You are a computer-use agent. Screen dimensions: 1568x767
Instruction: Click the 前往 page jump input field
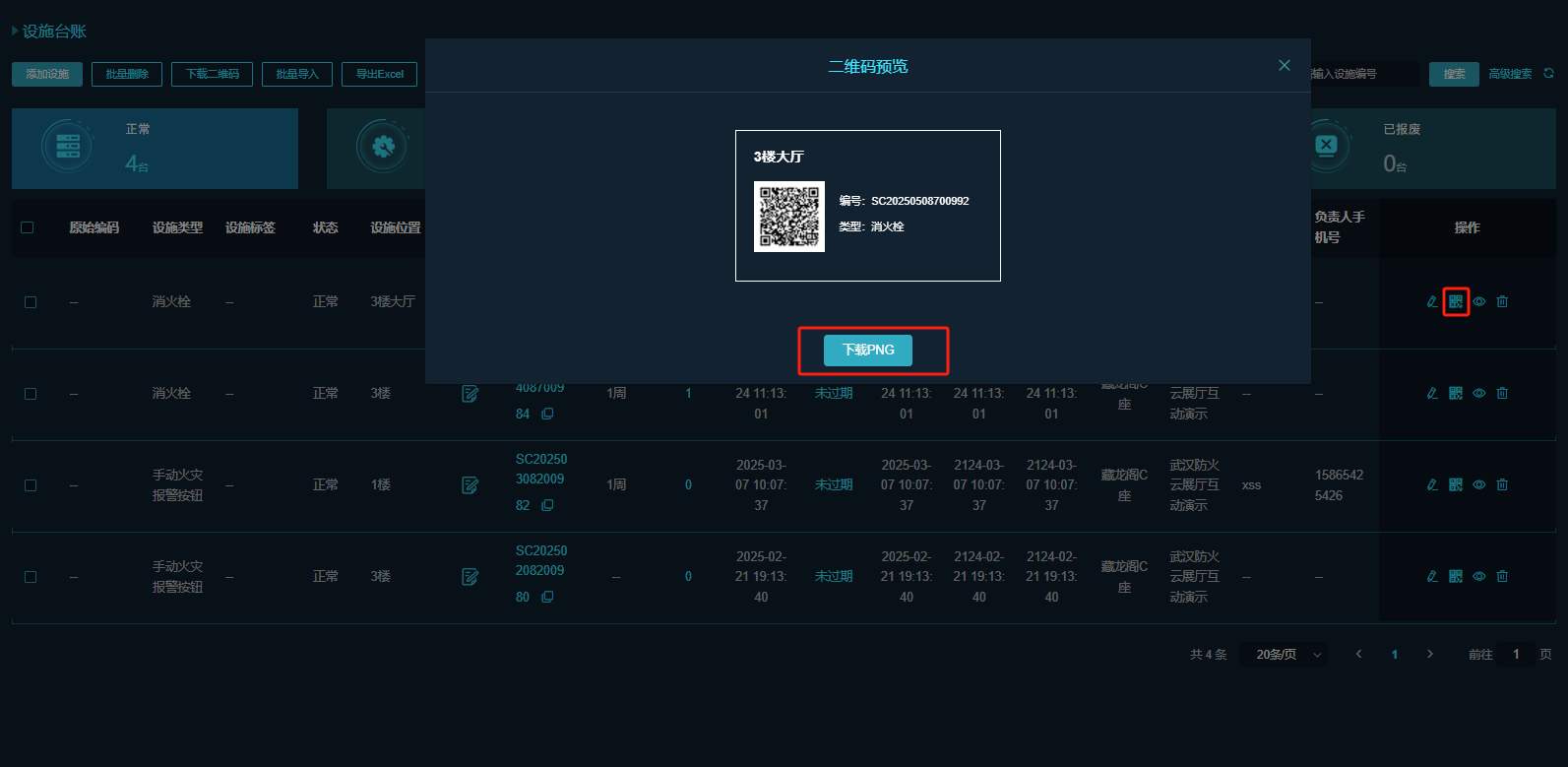1516,654
